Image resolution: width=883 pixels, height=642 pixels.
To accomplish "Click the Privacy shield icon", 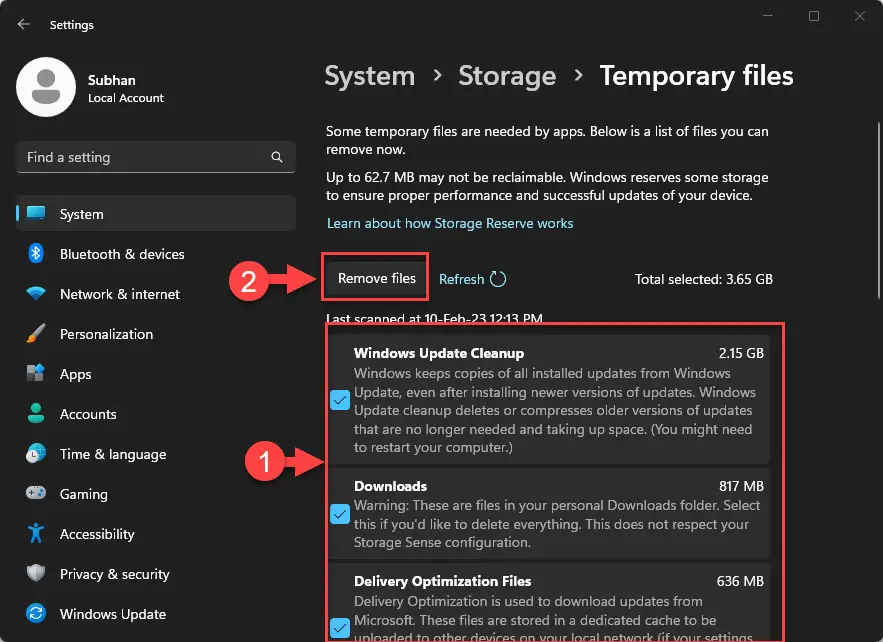I will pyautogui.click(x=36, y=573).
